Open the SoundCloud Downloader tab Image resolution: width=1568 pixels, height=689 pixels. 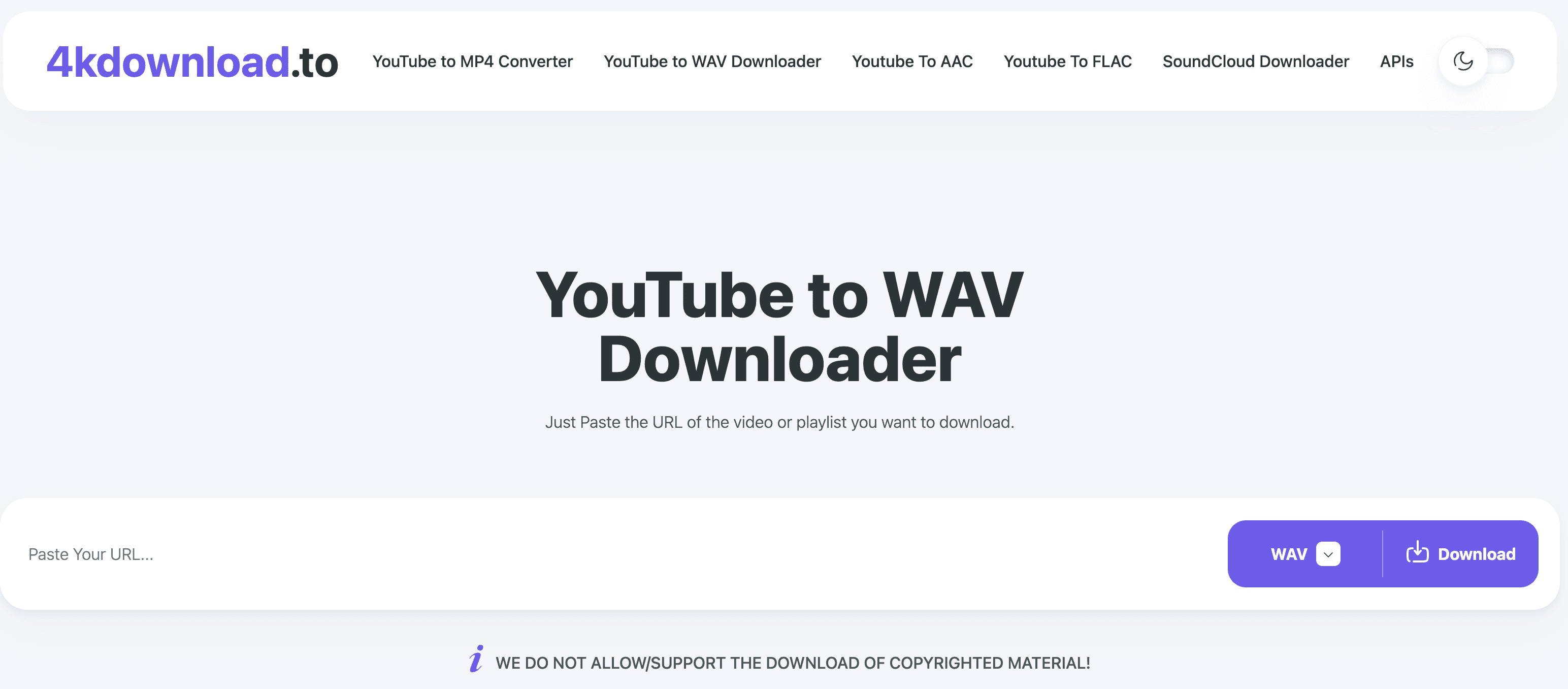click(x=1255, y=61)
